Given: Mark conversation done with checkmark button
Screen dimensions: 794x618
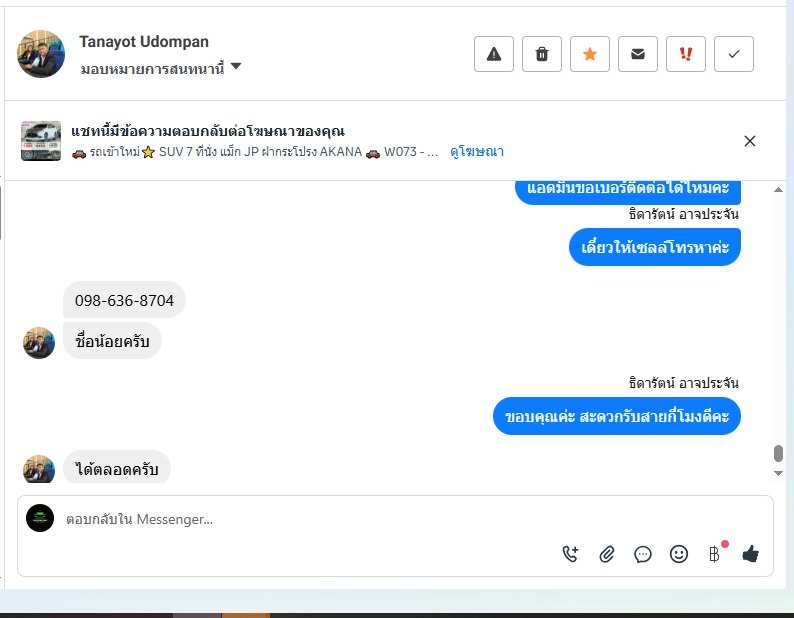Looking at the screenshot, I should pyautogui.click(x=734, y=54).
